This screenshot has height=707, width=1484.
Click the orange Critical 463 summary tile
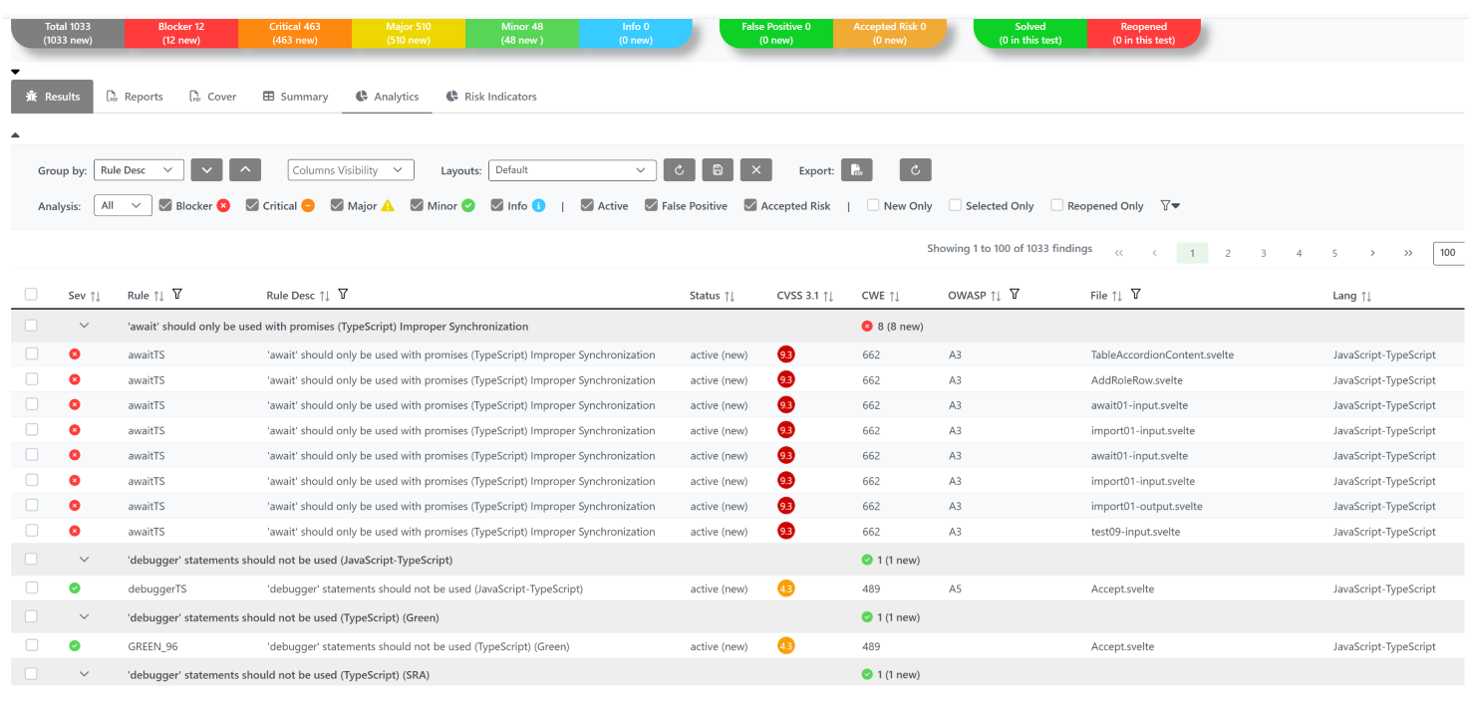(x=294, y=33)
